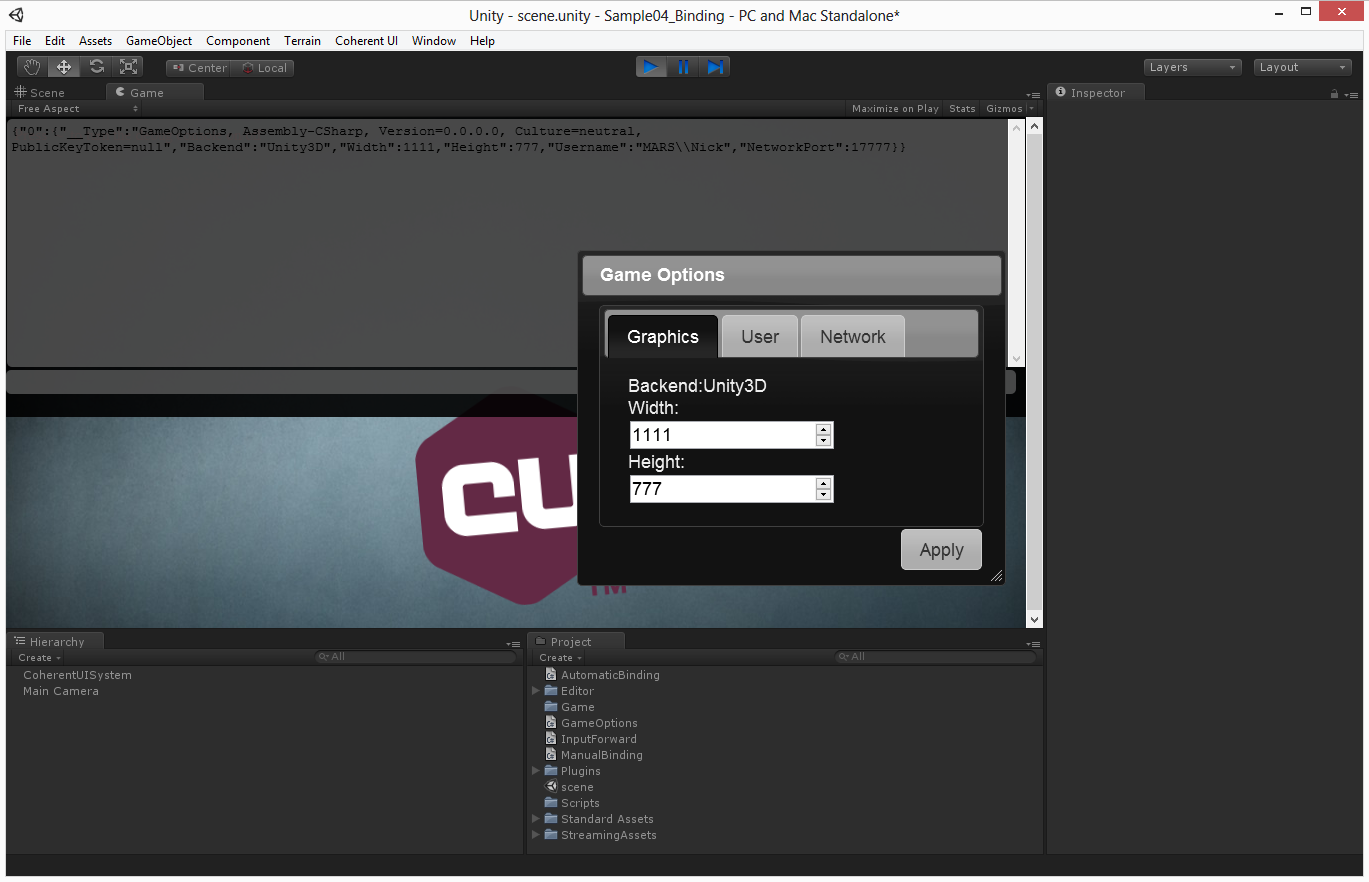Toggle the Center pivot mode button
This screenshot has width=1369, height=882.
point(199,68)
